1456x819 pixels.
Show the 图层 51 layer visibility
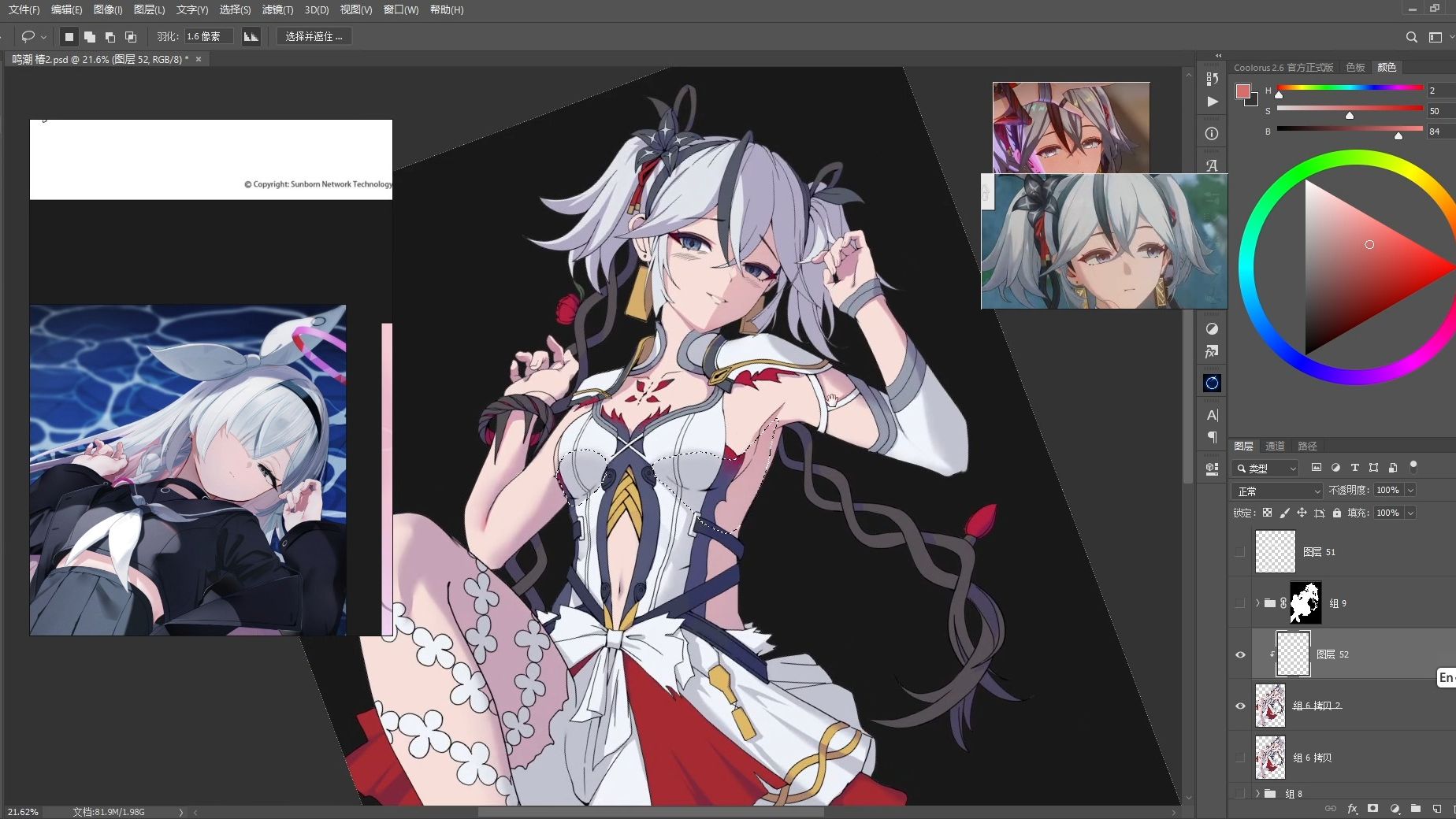[x=1240, y=552]
